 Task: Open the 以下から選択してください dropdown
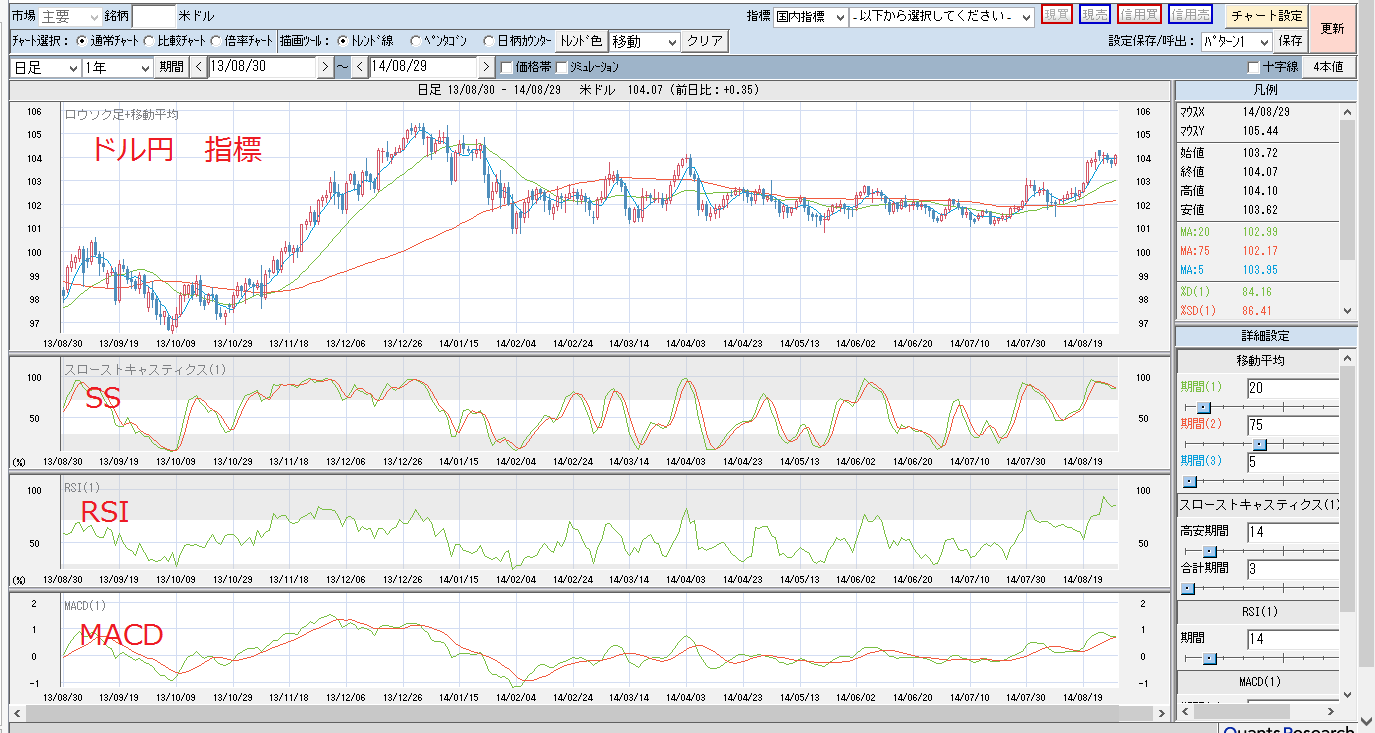943,17
